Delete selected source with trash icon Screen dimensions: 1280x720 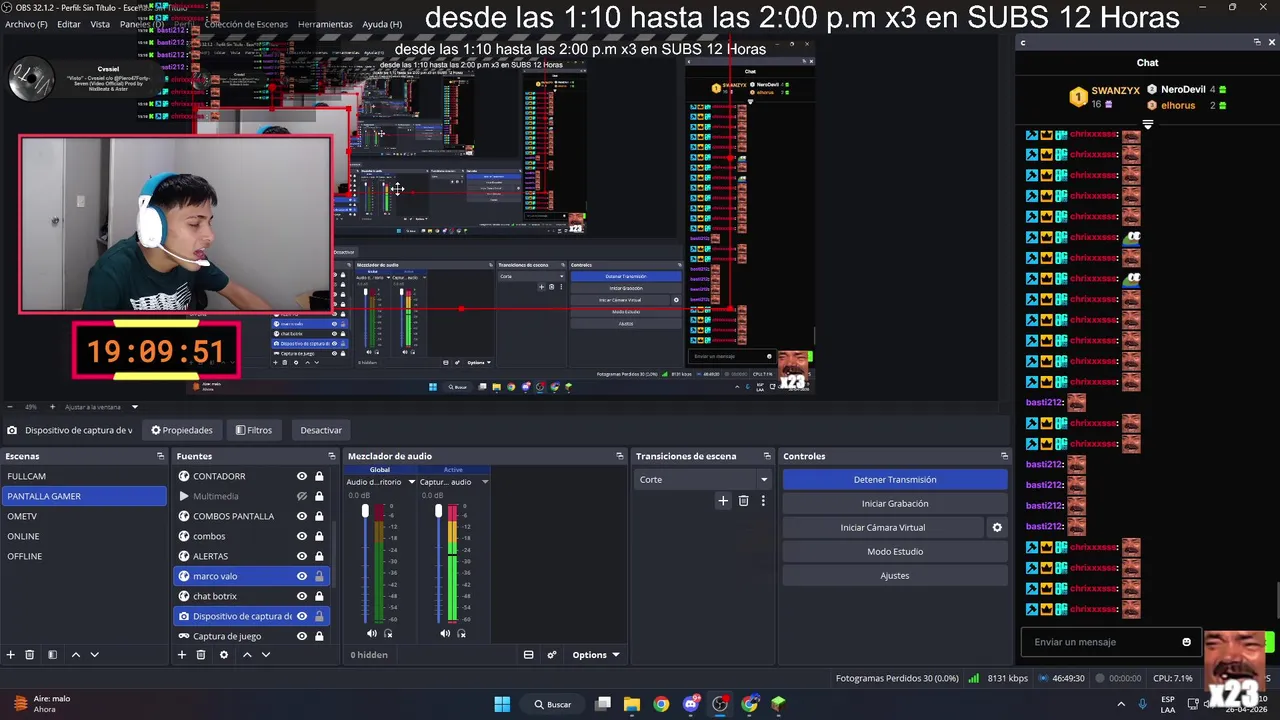click(x=200, y=655)
